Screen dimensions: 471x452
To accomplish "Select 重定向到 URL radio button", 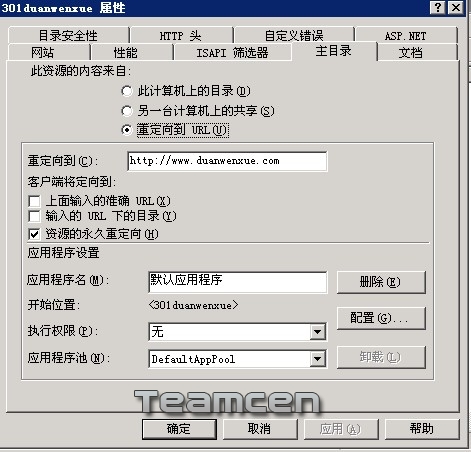I will [127, 130].
